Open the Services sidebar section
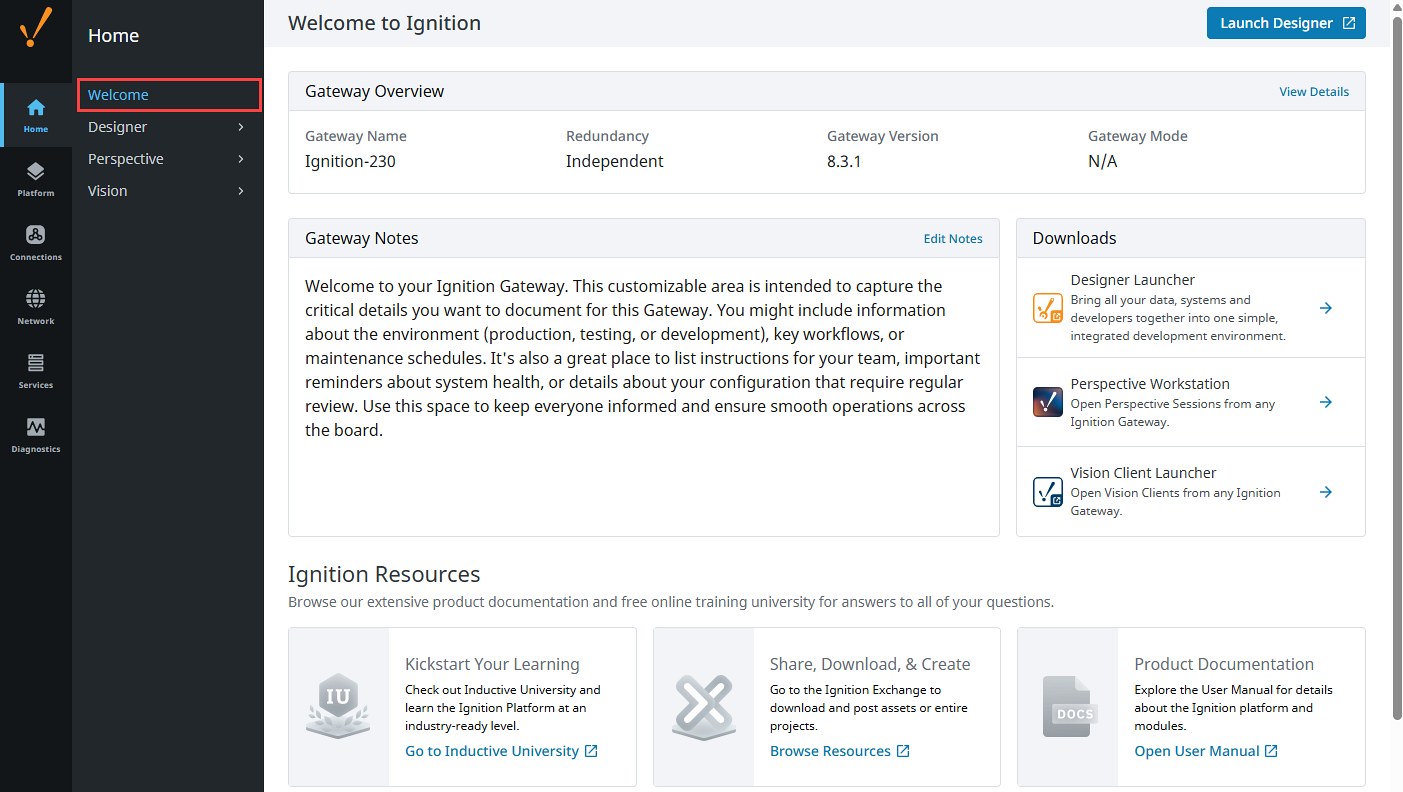Viewport: 1403px width, 792px height. [35, 371]
